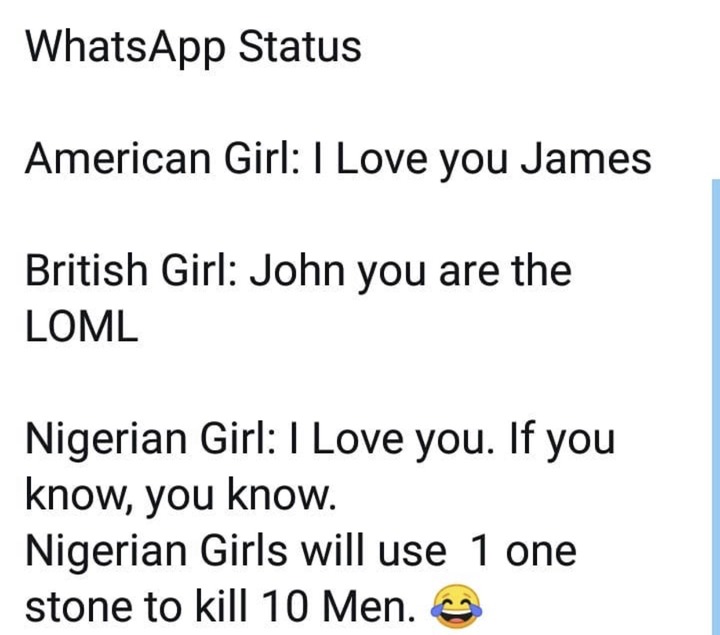Click the "WhatsApp Status" heading text

tap(193, 48)
